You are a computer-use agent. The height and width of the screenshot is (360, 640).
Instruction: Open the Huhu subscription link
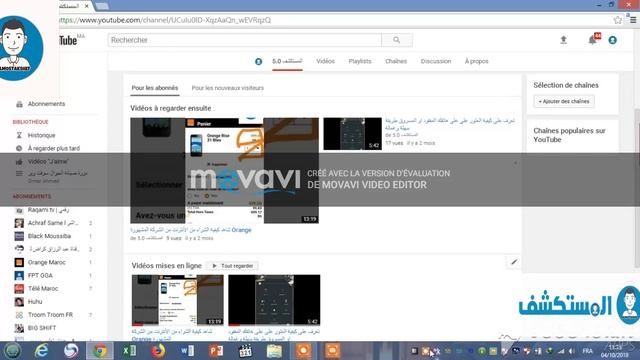pyautogui.click(x=35, y=302)
